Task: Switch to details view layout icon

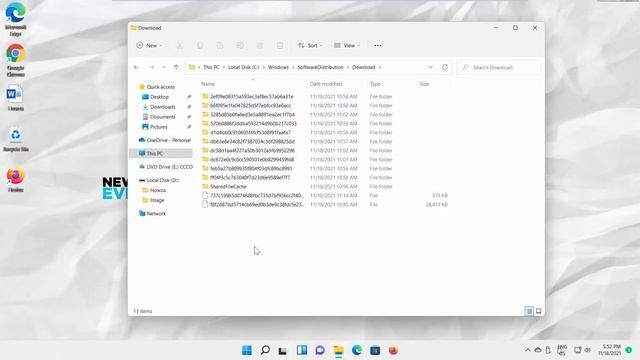Action: coord(529,311)
